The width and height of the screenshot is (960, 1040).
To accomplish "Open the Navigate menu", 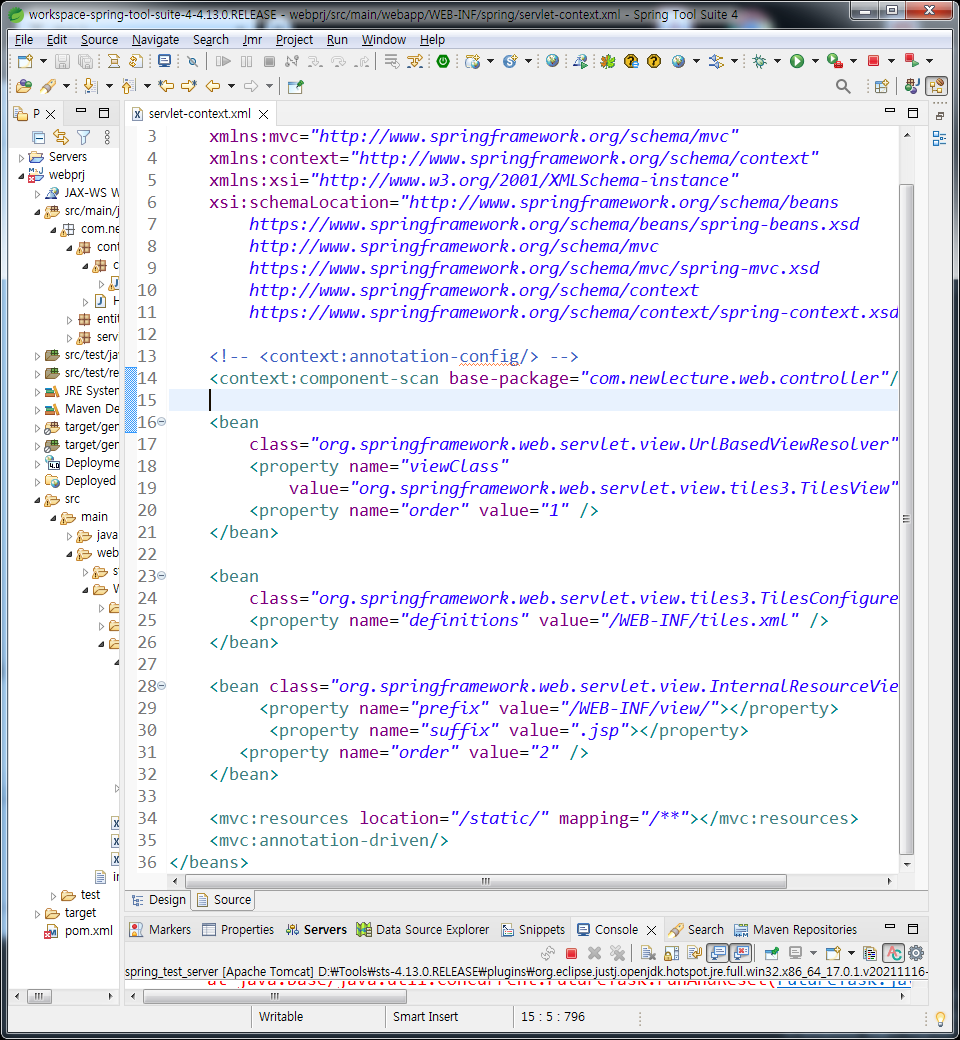I will point(155,40).
